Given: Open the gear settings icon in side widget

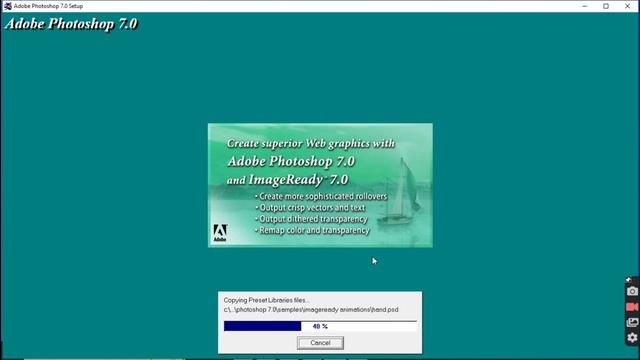Looking at the screenshot, I should tap(632, 338).
